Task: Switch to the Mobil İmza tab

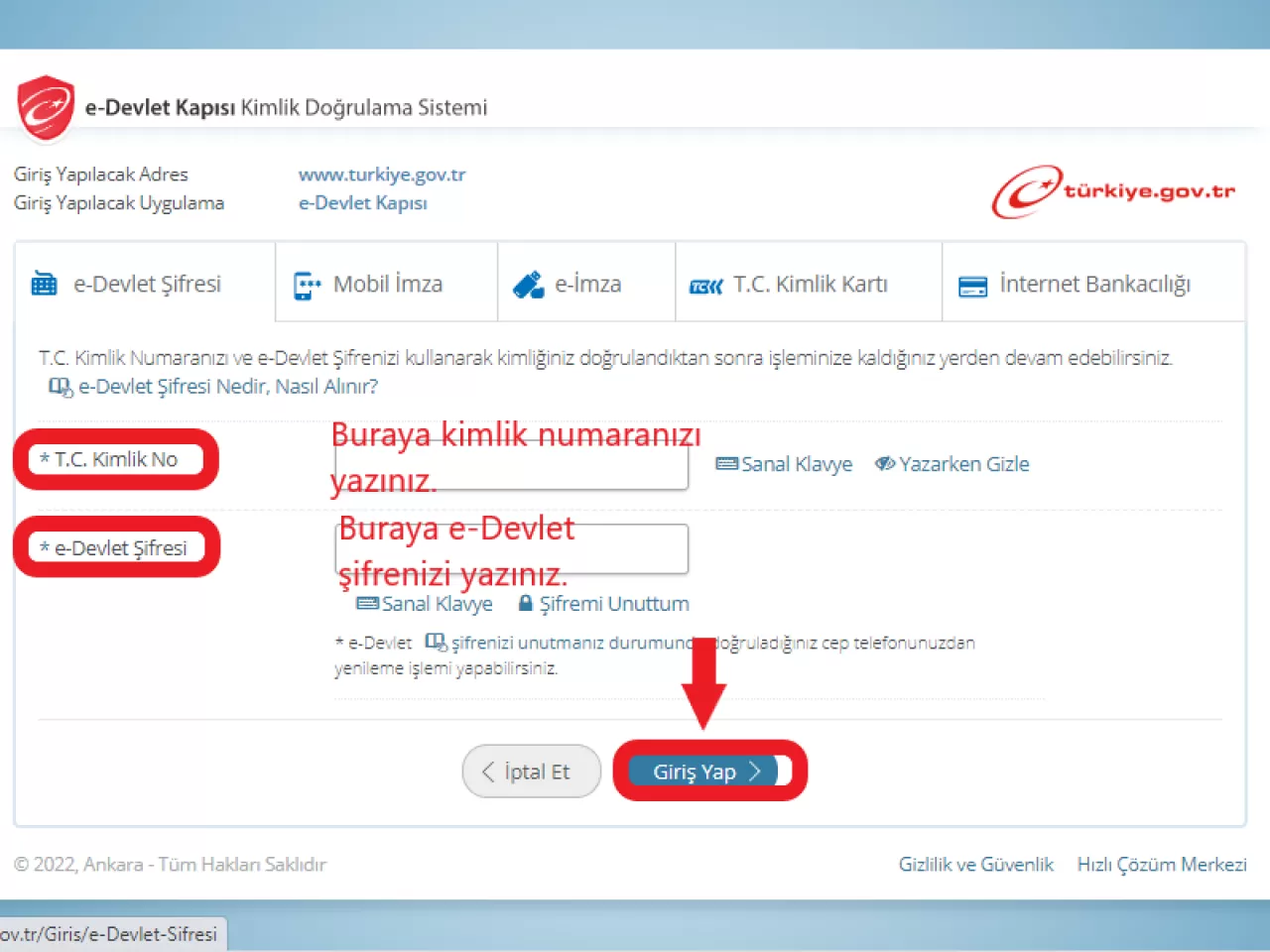Action: point(387,283)
